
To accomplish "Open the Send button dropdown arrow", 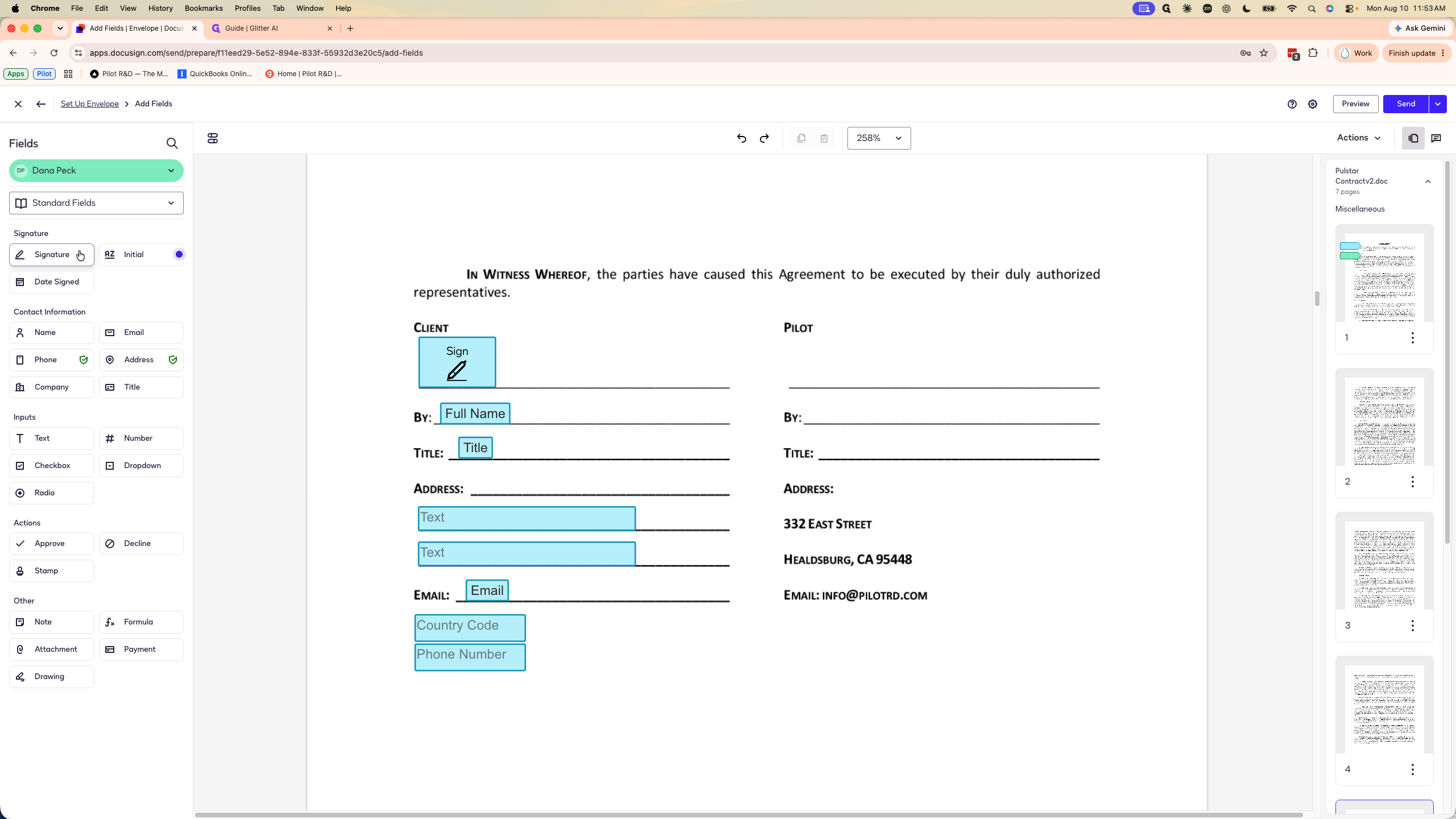I will [1438, 104].
